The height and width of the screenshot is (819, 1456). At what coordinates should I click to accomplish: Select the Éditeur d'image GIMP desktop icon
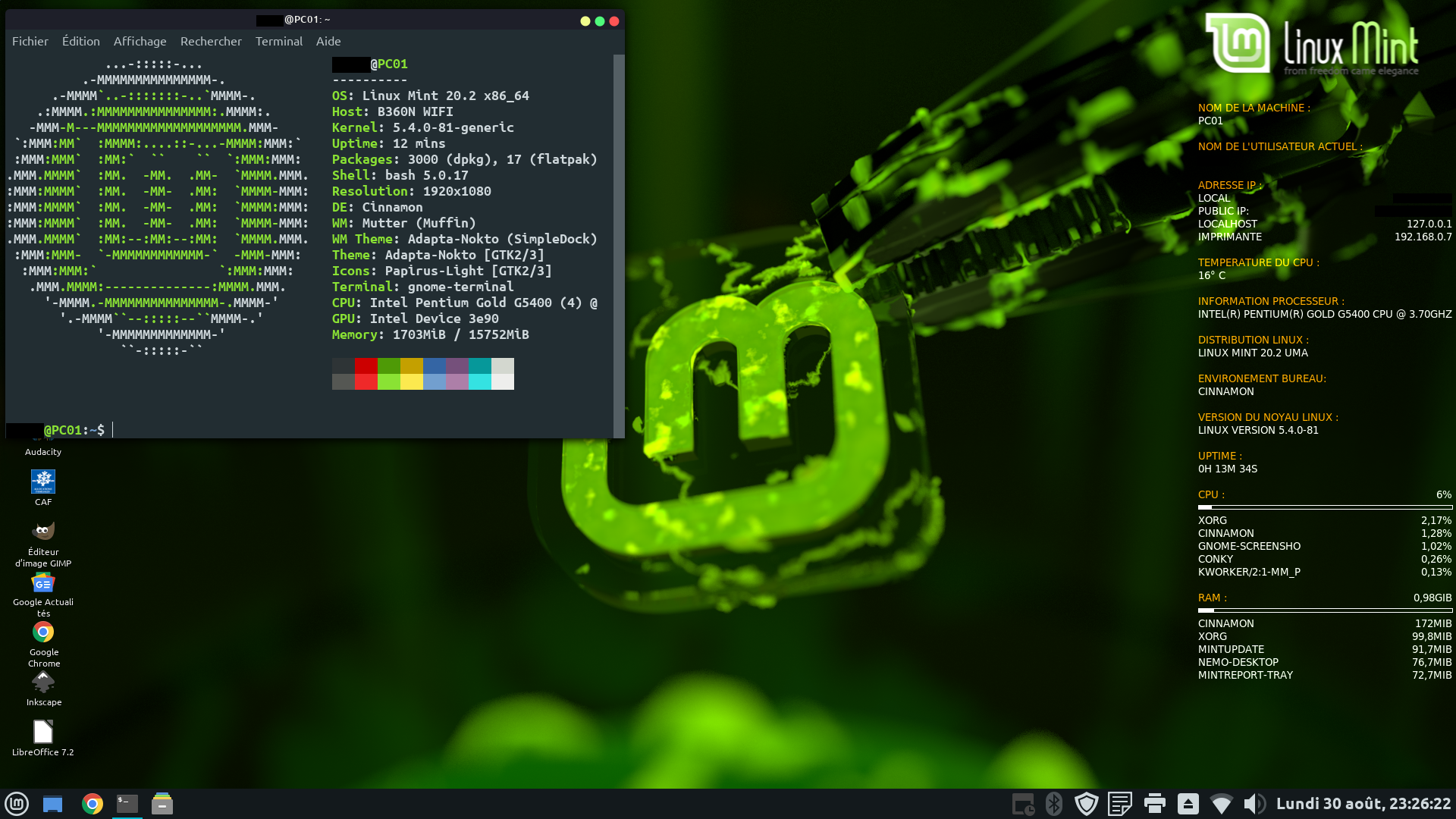(x=43, y=544)
